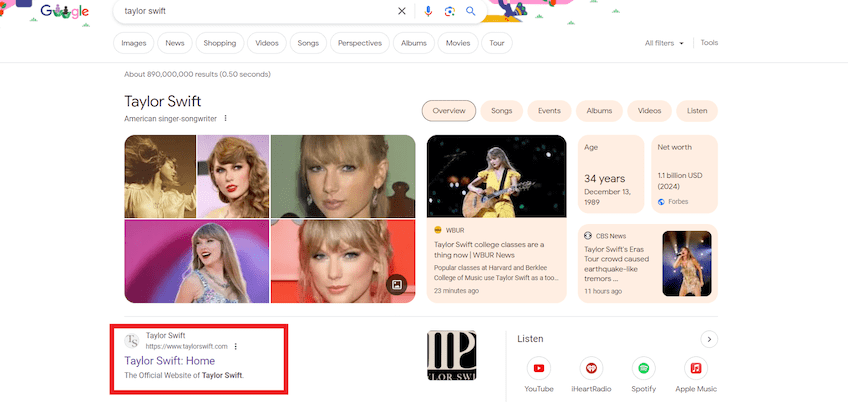Click the Net worth 1.1 billion USD card
Image resolution: width=848 pixels, height=402 pixels.
tap(685, 174)
